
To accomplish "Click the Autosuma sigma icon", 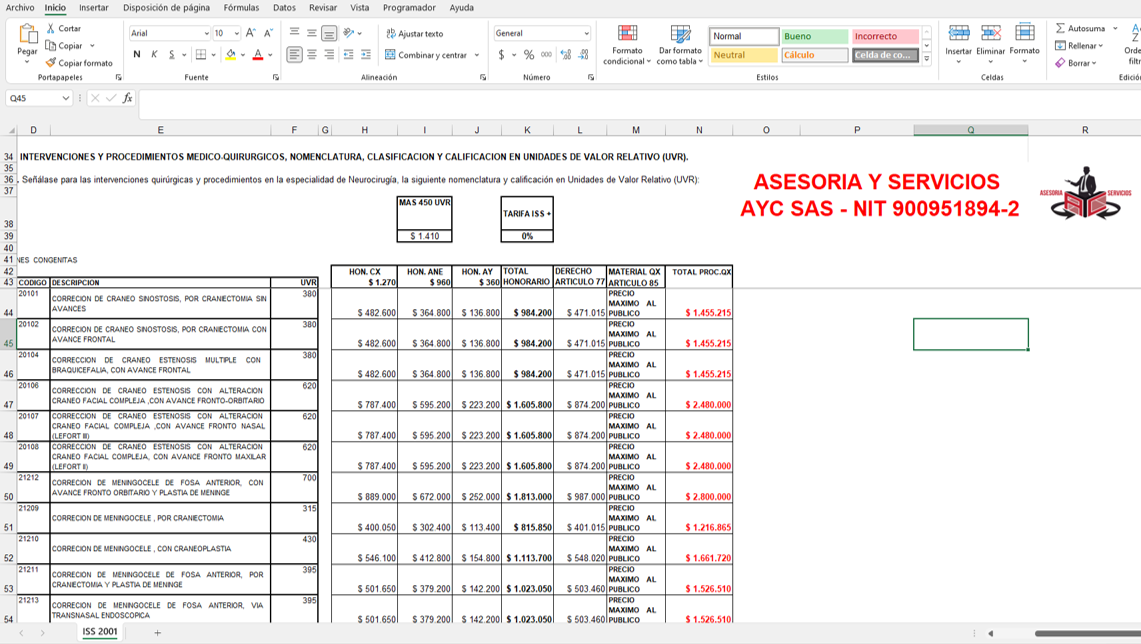I will pyautogui.click(x=1060, y=28).
